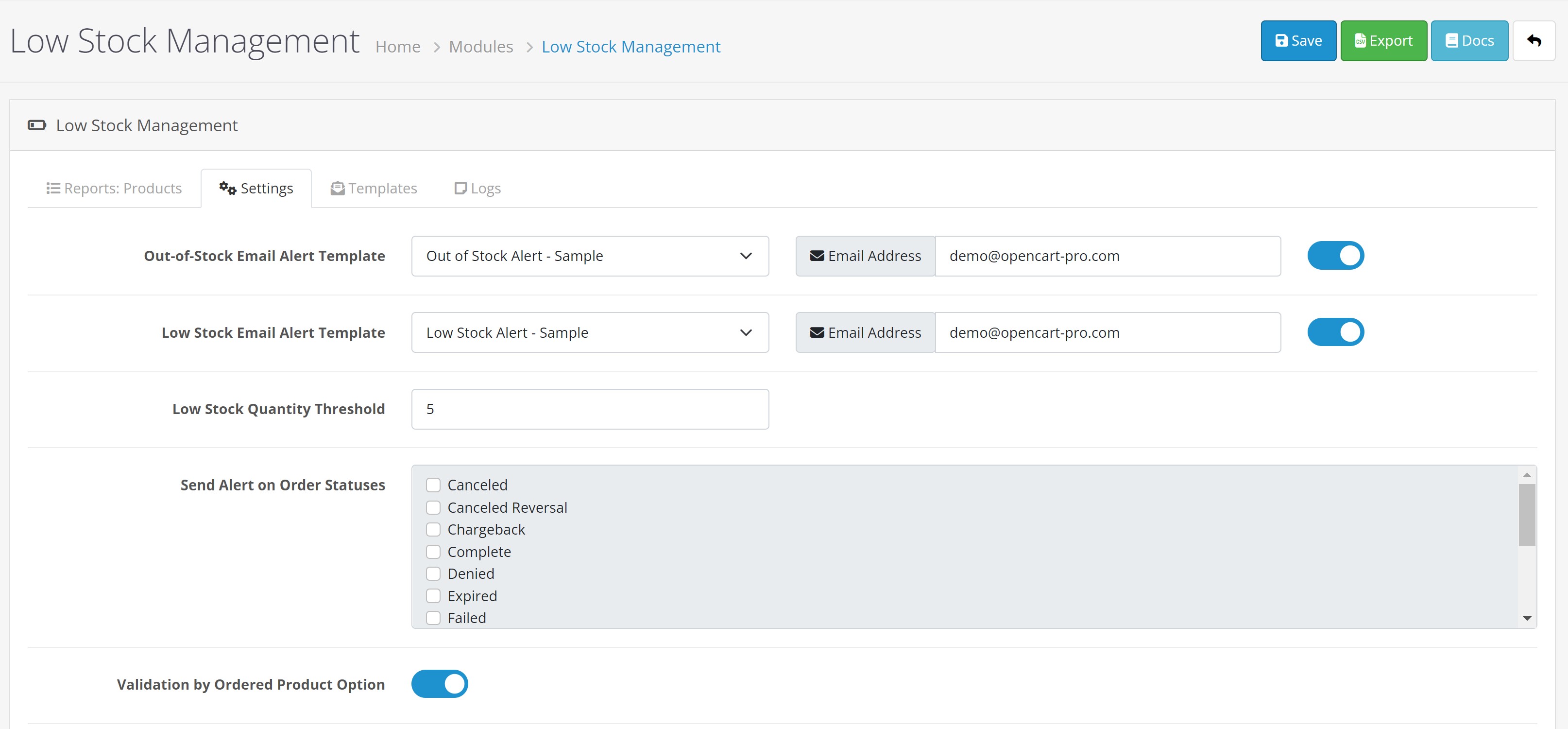Image resolution: width=1568 pixels, height=729 pixels.
Task: Export data as CSV
Action: 1383,41
